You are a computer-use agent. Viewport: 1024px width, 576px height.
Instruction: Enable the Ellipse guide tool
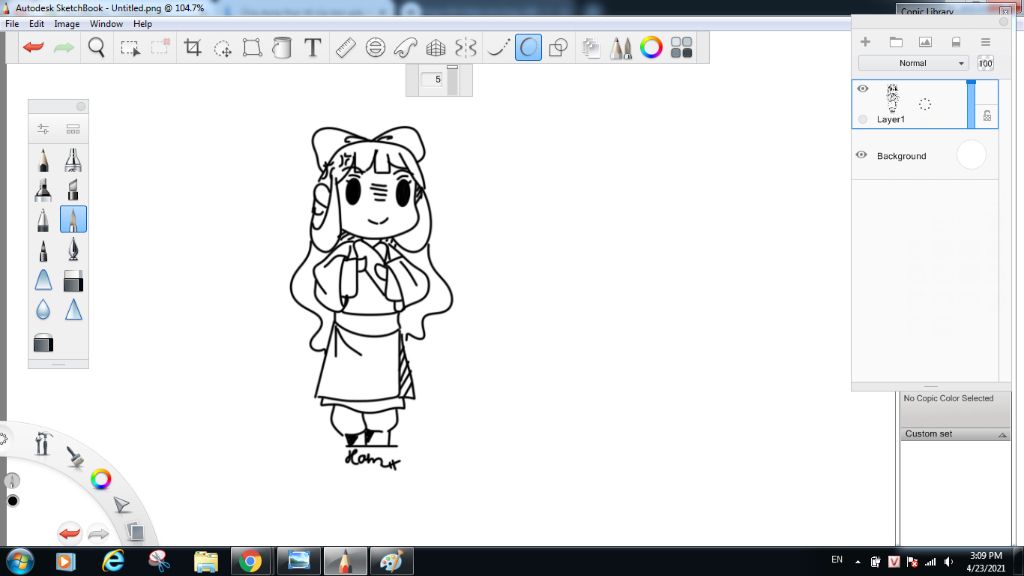tap(376, 48)
